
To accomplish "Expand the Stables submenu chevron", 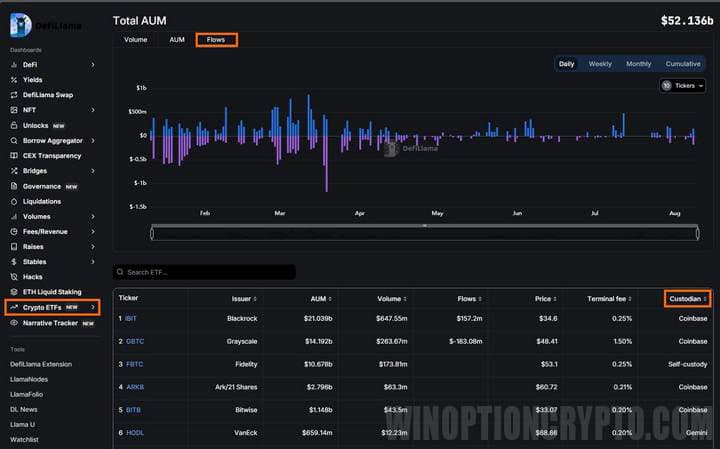I will 93,262.
